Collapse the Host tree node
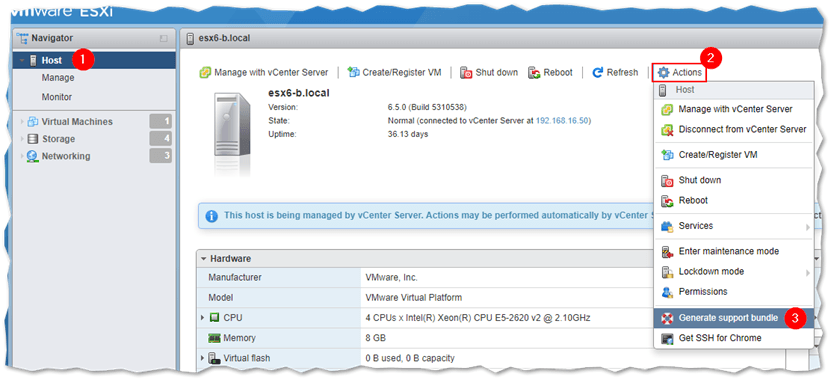The image size is (831, 380). pos(22,60)
